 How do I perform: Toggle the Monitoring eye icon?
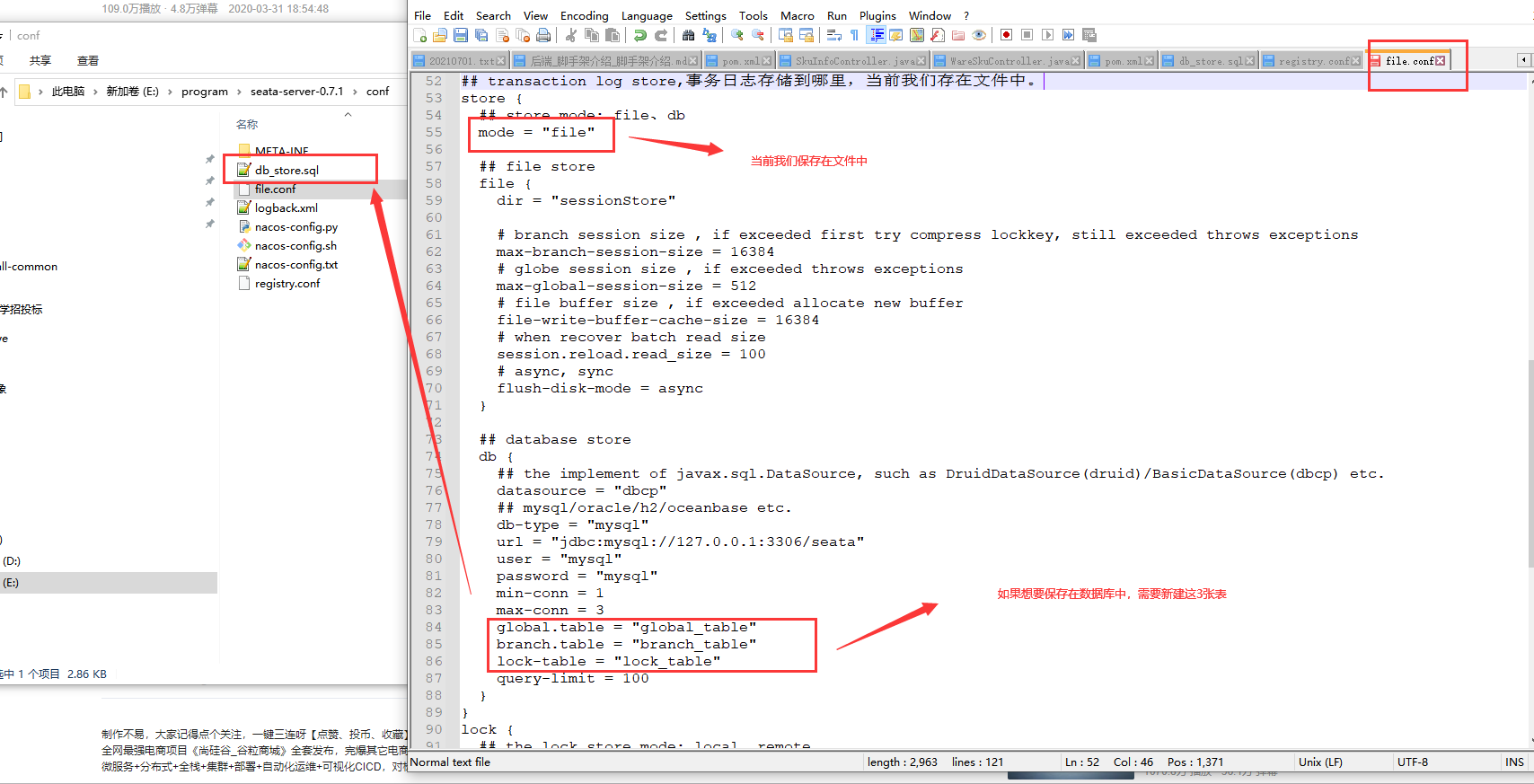[x=979, y=35]
